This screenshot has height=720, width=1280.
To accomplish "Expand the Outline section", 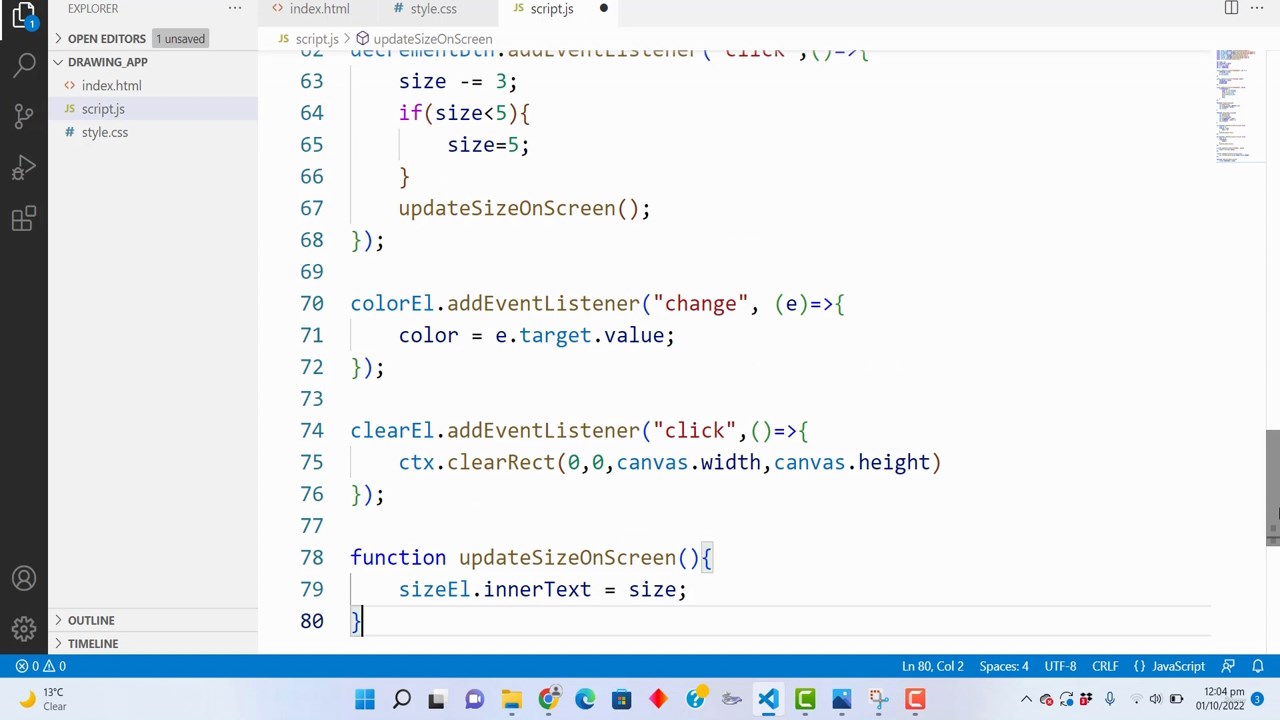I will tap(91, 620).
